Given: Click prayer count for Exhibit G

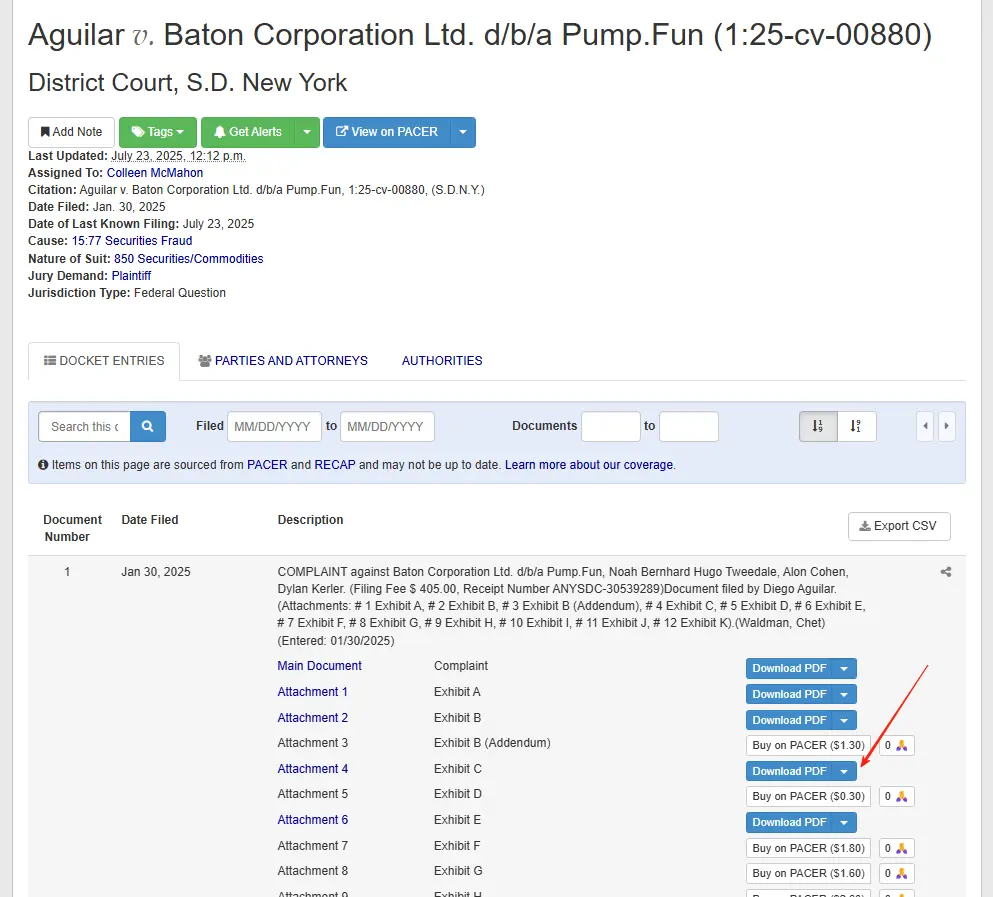Looking at the screenshot, I should tap(896, 873).
